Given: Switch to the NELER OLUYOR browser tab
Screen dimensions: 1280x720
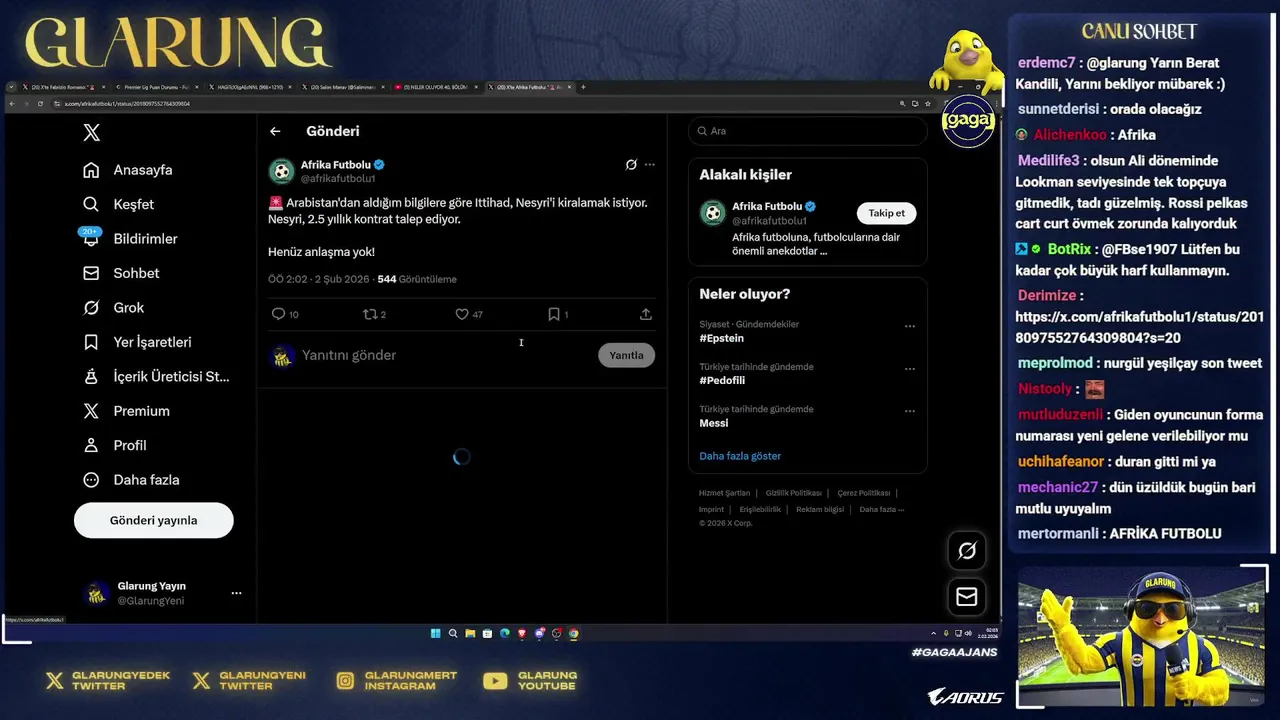Looking at the screenshot, I should (x=434, y=87).
